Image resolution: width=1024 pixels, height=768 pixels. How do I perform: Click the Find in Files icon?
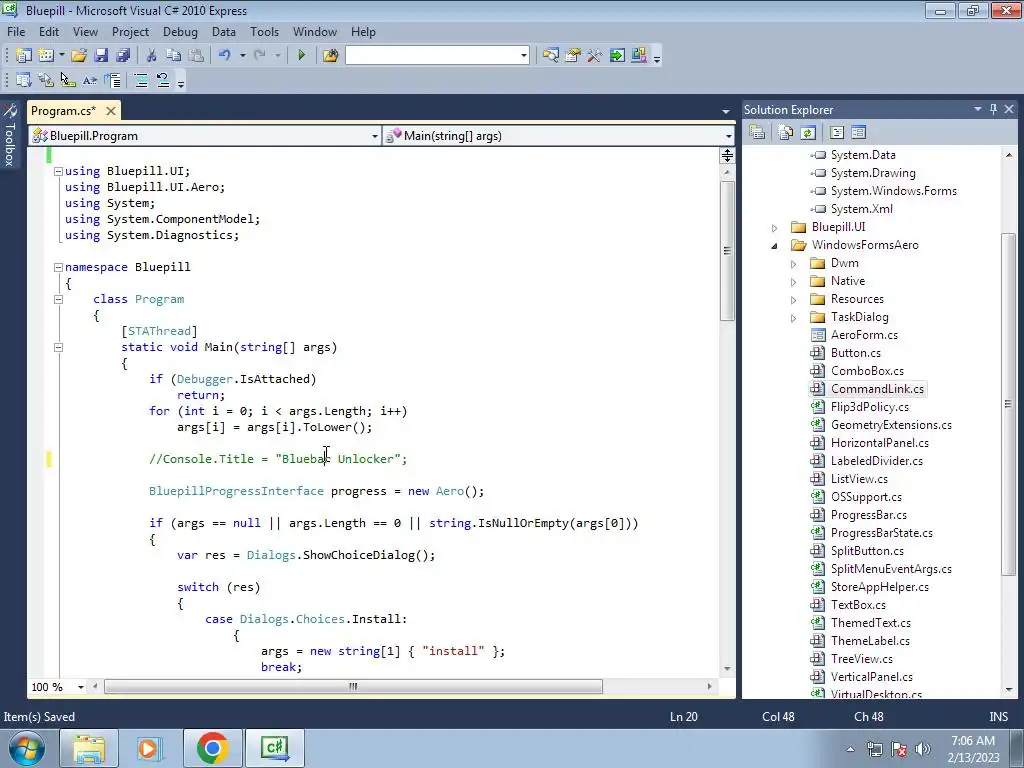[330, 56]
